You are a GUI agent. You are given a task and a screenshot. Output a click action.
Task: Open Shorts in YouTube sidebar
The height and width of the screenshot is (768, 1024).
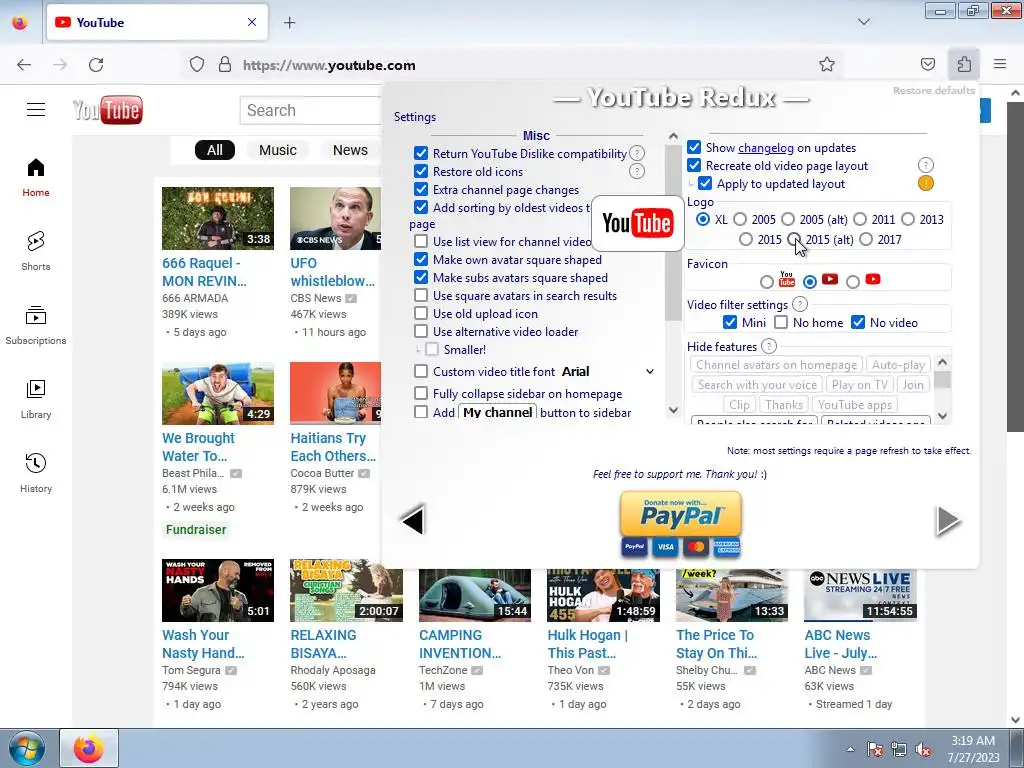pos(36,251)
